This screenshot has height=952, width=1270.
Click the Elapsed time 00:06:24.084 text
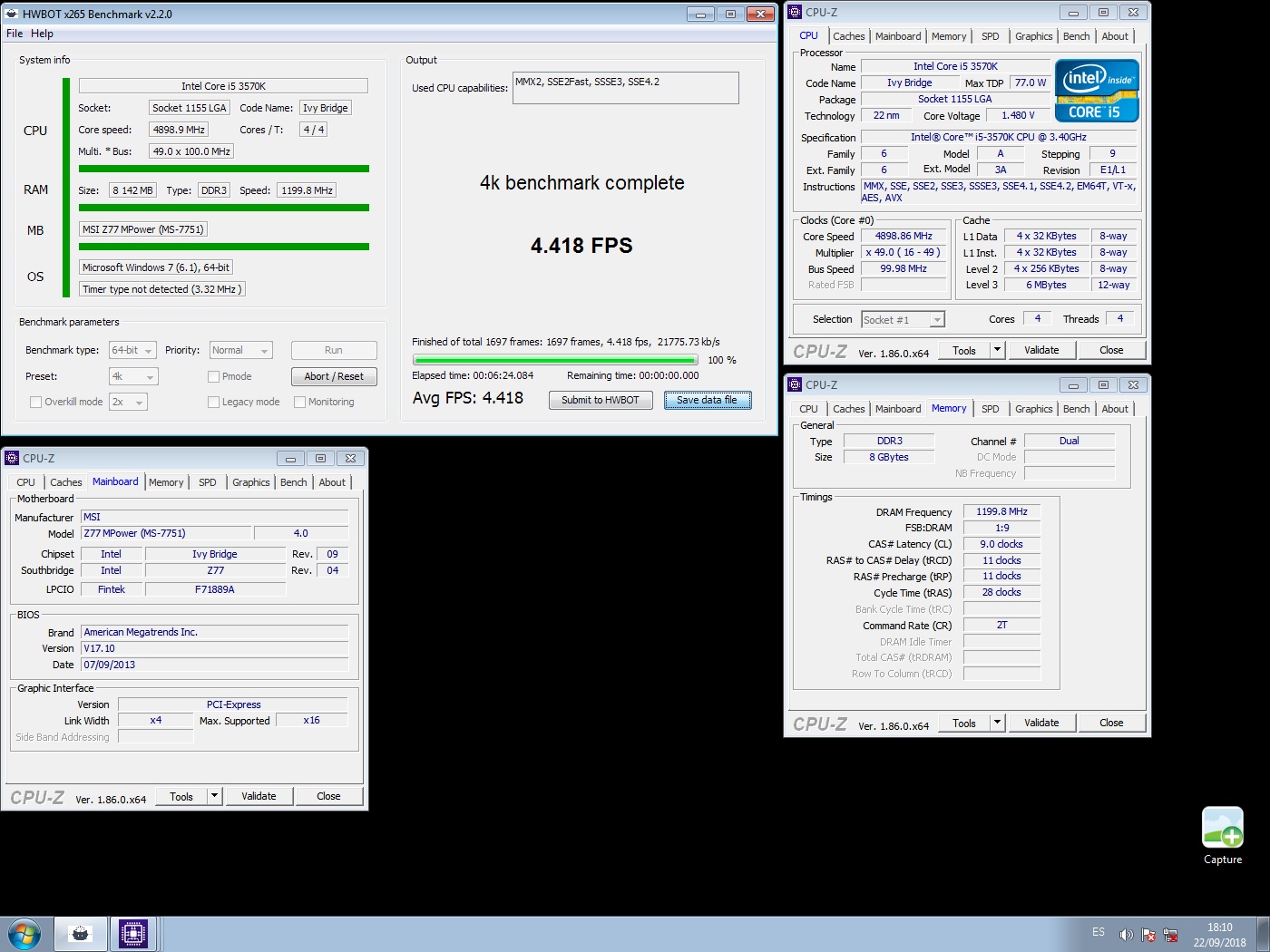473,375
